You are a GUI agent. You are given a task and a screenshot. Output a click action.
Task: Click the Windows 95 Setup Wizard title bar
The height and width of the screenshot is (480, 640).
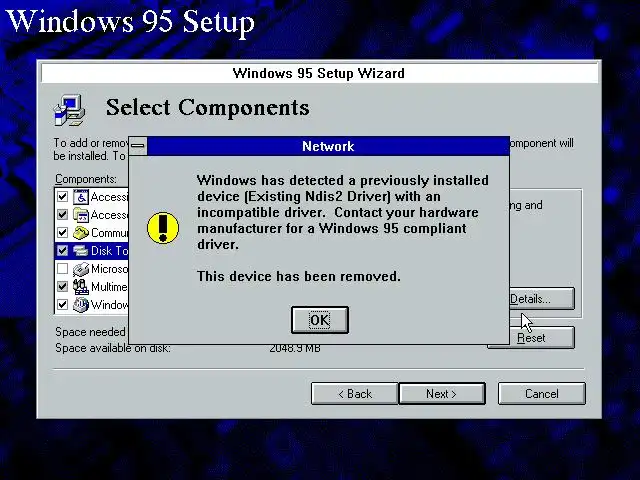[x=319, y=73]
